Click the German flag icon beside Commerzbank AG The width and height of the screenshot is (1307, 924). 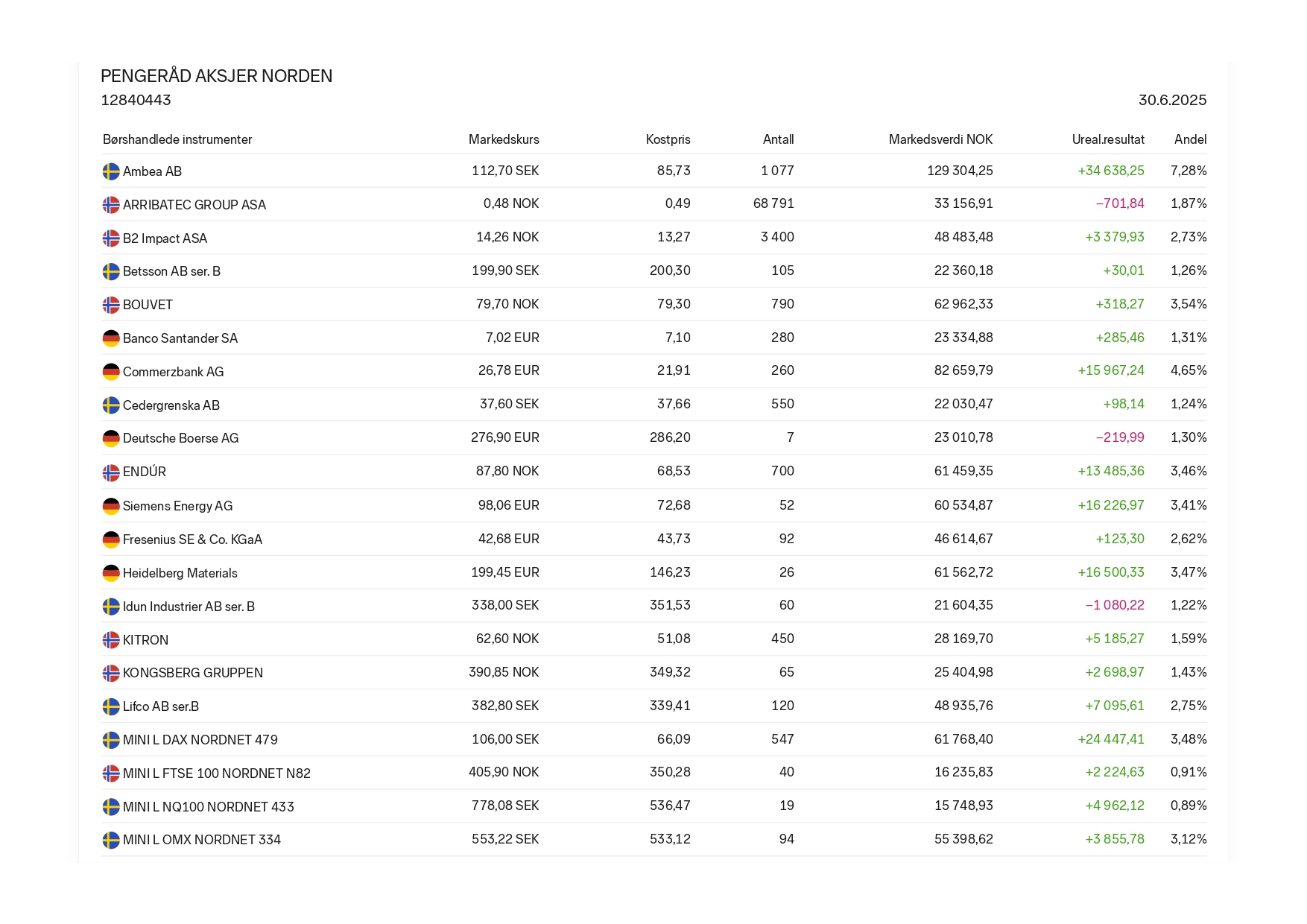(x=111, y=372)
